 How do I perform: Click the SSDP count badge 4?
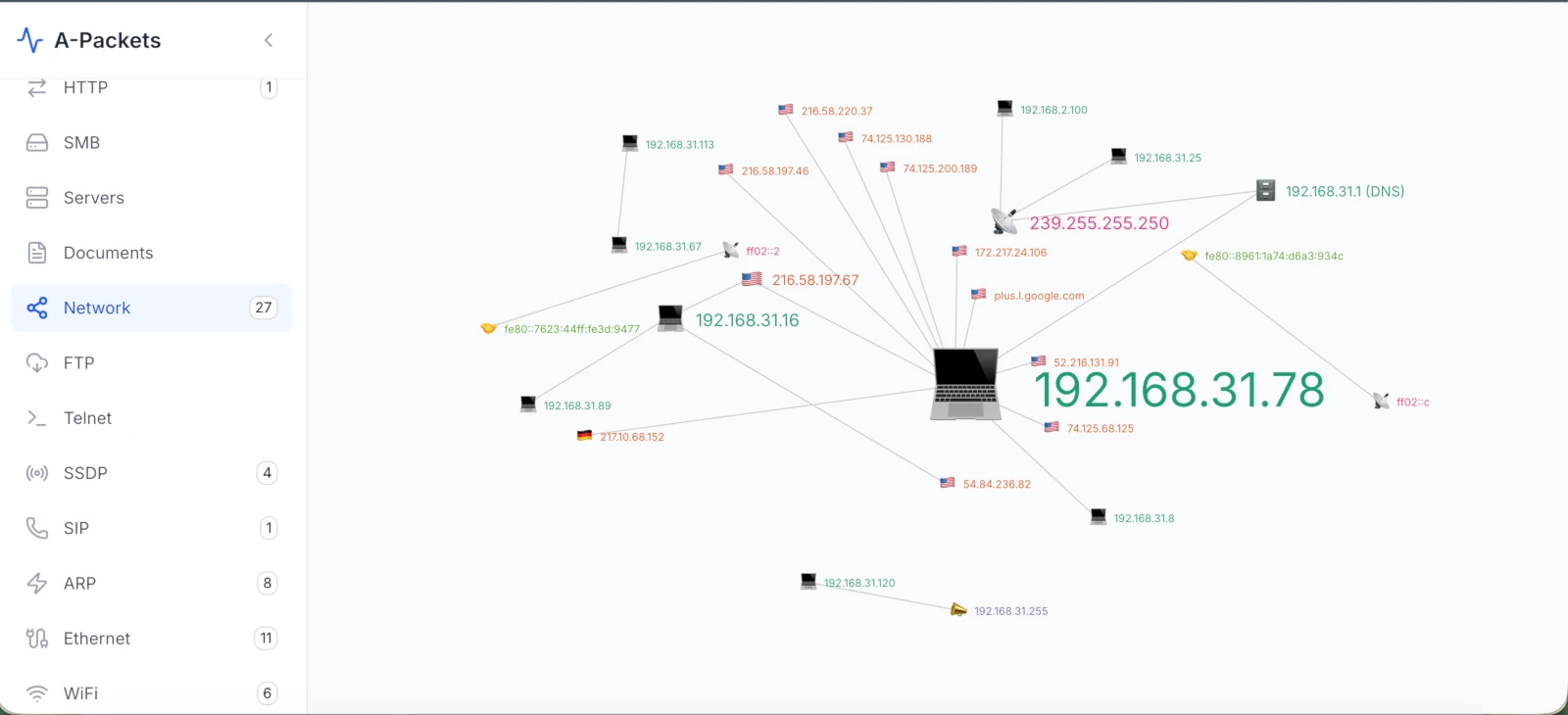(268, 473)
